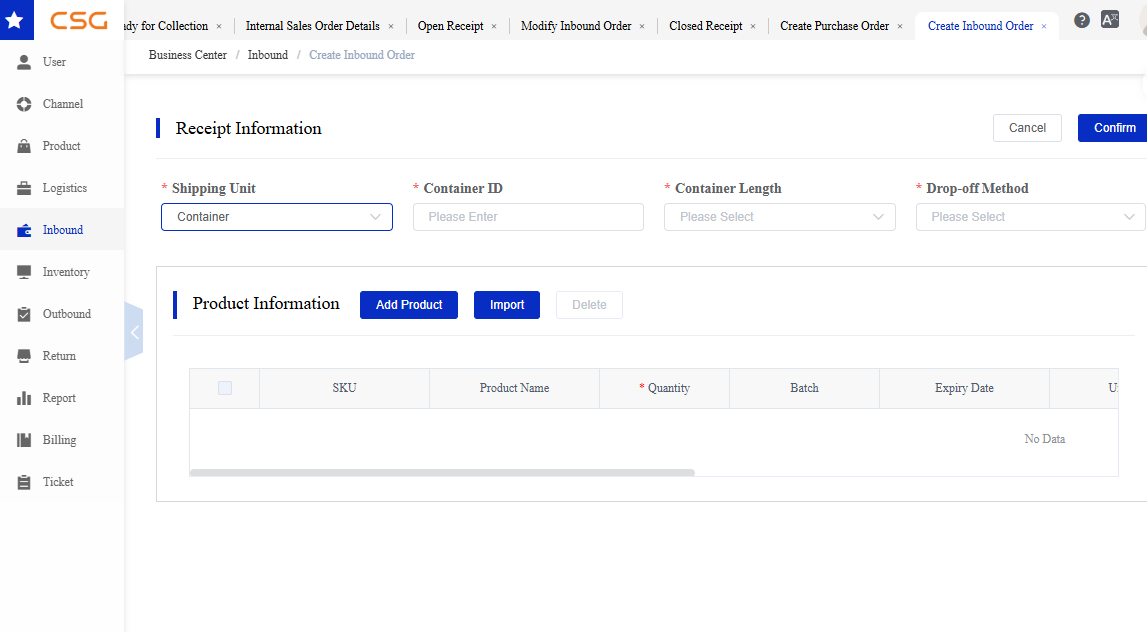Click the Delete button
This screenshot has height=632, width=1147.
589,305
